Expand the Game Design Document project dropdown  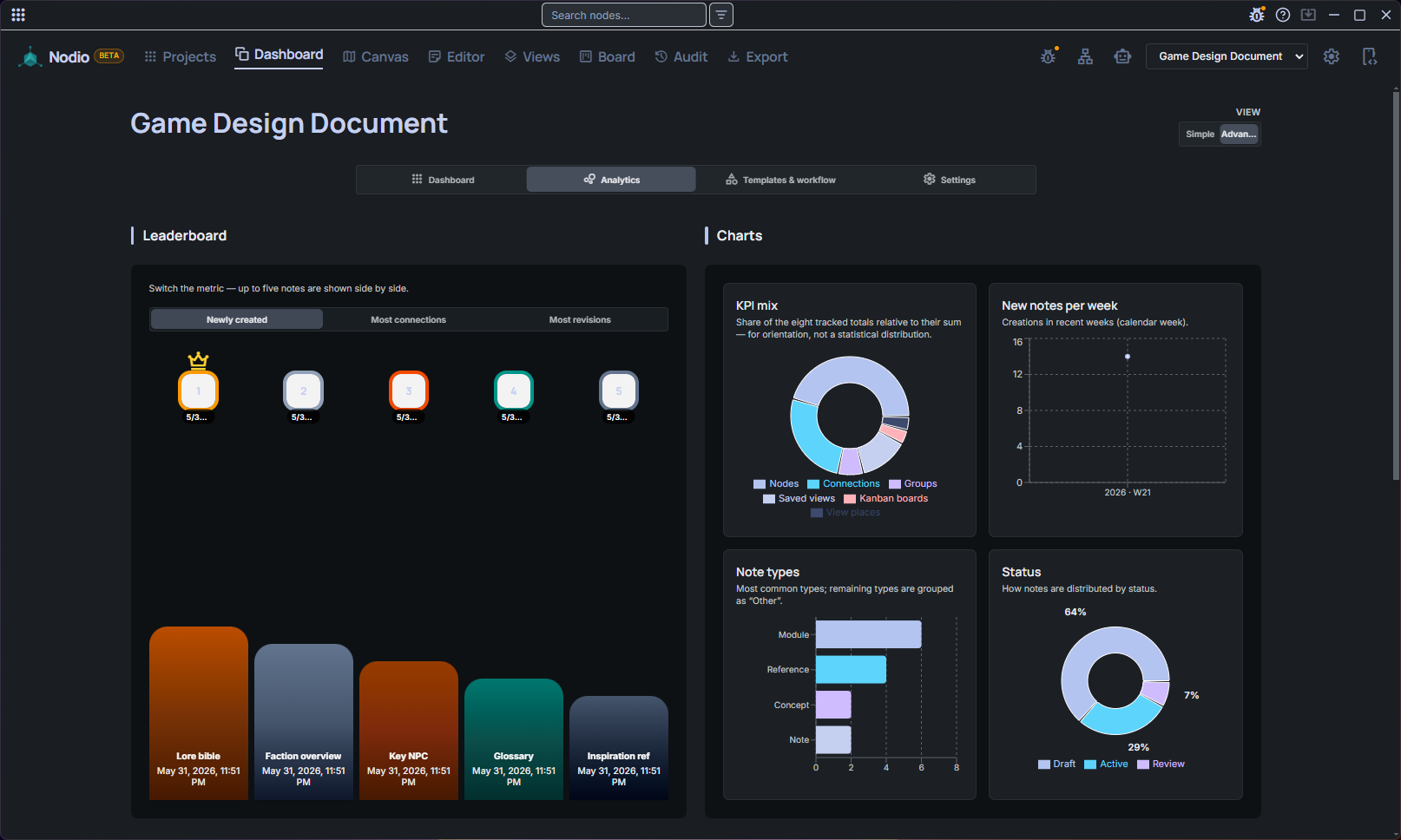tap(1227, 56)
